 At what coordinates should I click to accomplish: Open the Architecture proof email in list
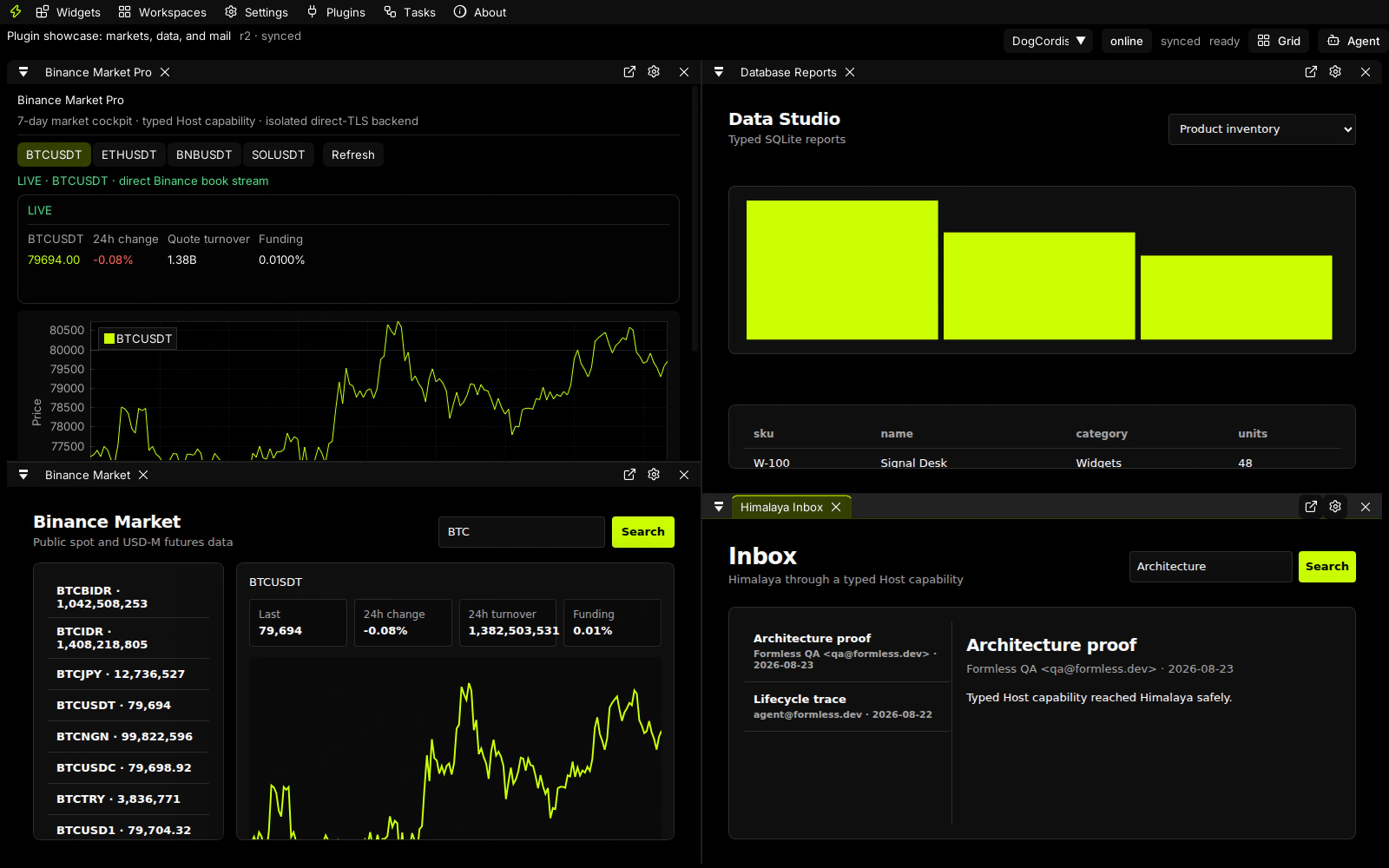[847, 651]
